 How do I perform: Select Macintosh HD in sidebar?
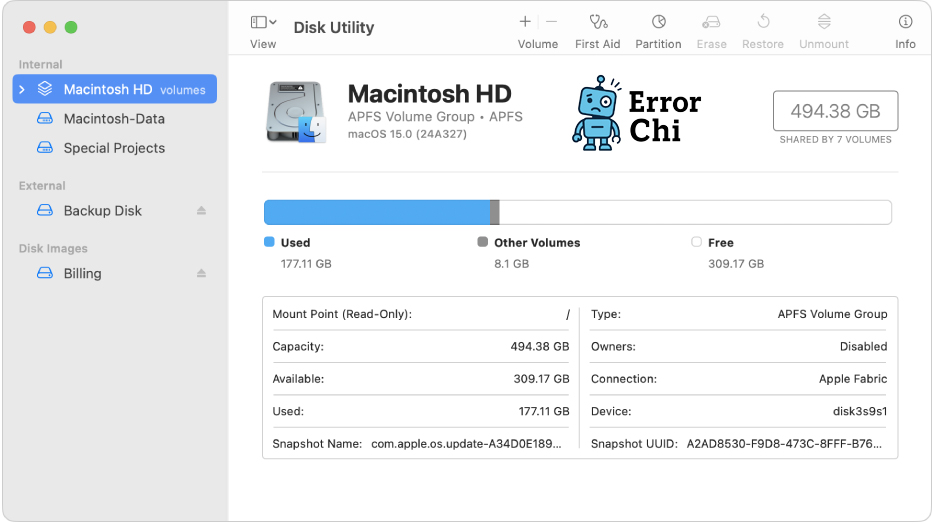[115, 89]
